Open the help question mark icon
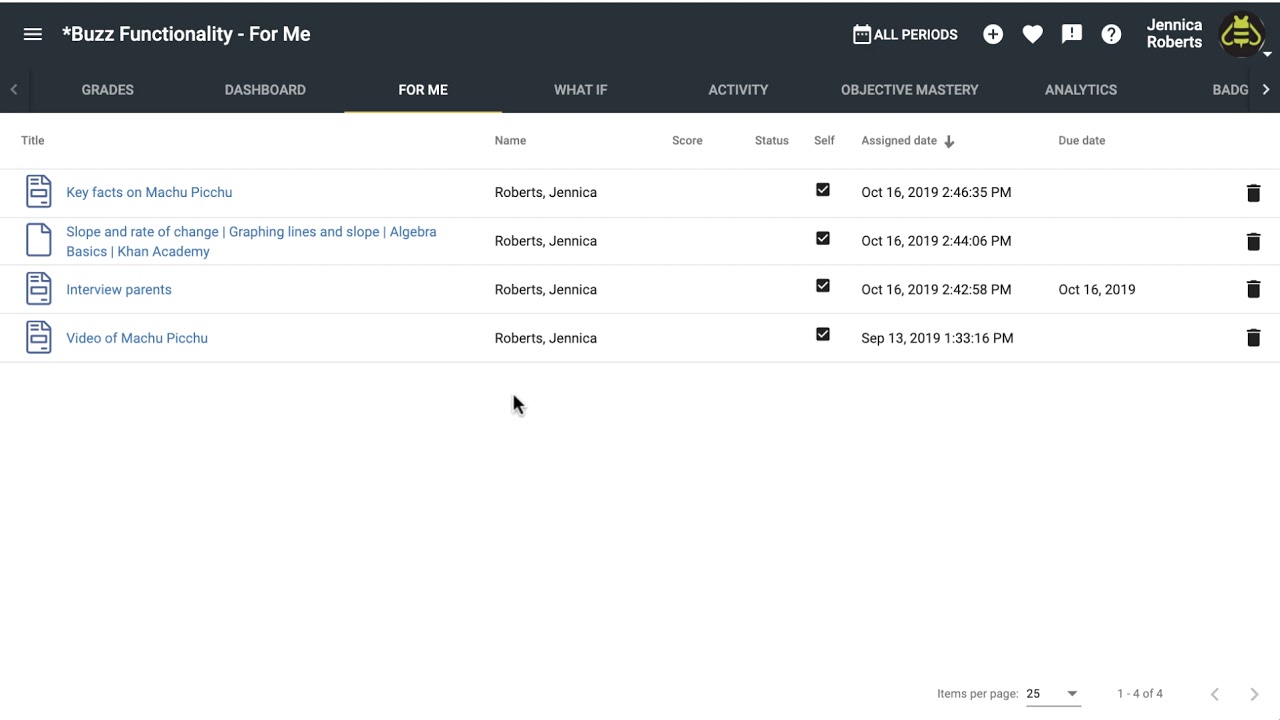The image size is (1280, 720). point(1111,34)
